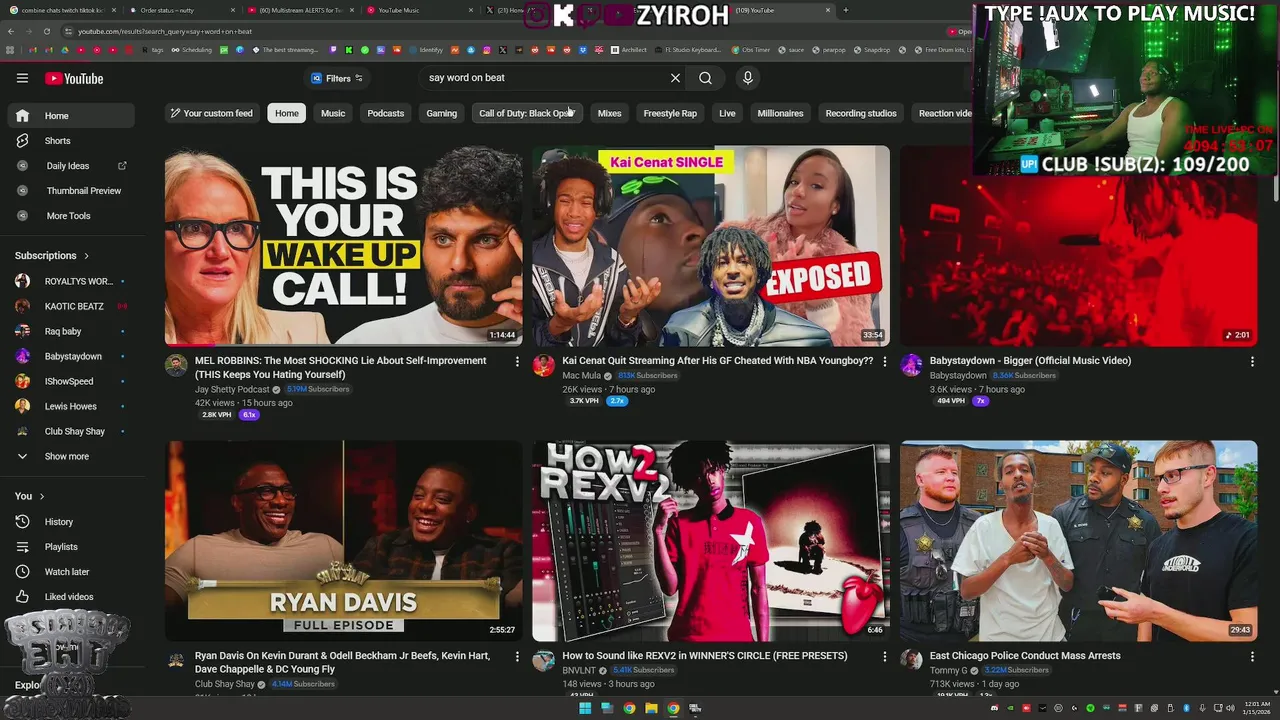Open the Ryan Davis full episode thumbnail
Image resolution: width=1280 pixels, height=720 pixels.
(343, 540)
